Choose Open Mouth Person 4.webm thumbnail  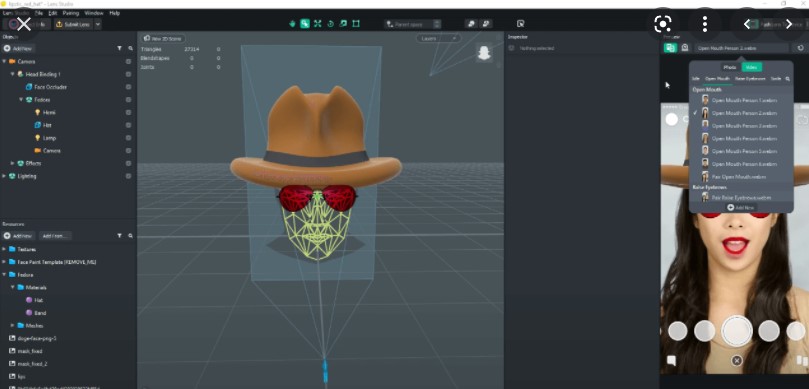705,138
